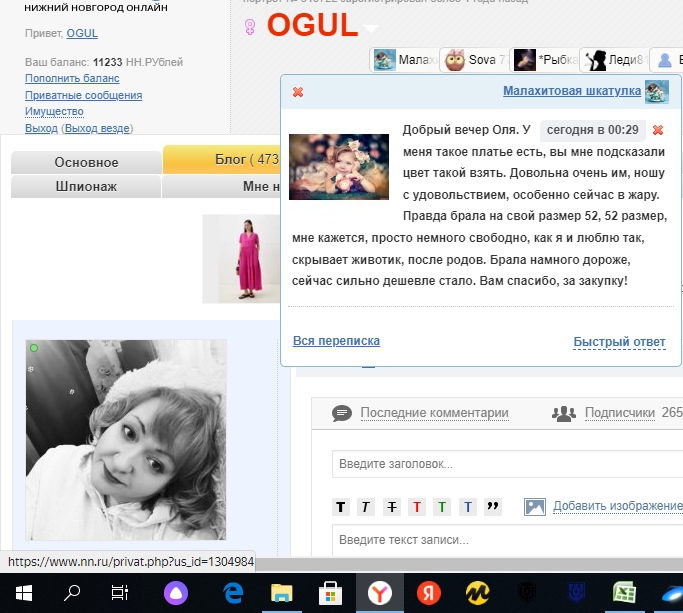Toggle bold text formatting
Viewport: 683px width, 613px height.
tap(341, 507)
